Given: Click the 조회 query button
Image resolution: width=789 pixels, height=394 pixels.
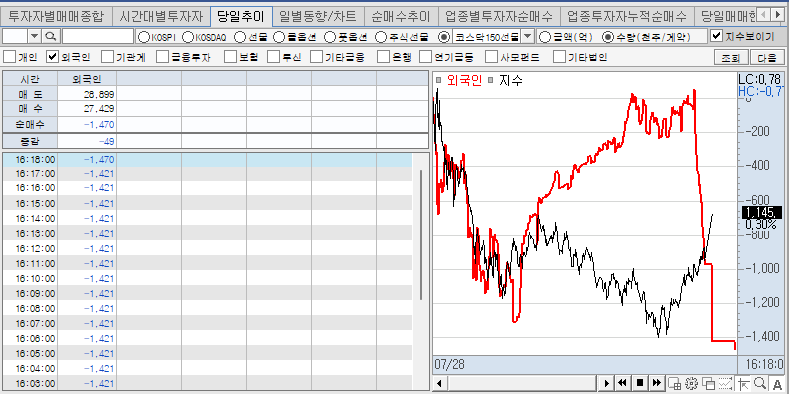Looking at the screenshot, I should [x=730, y=57].
